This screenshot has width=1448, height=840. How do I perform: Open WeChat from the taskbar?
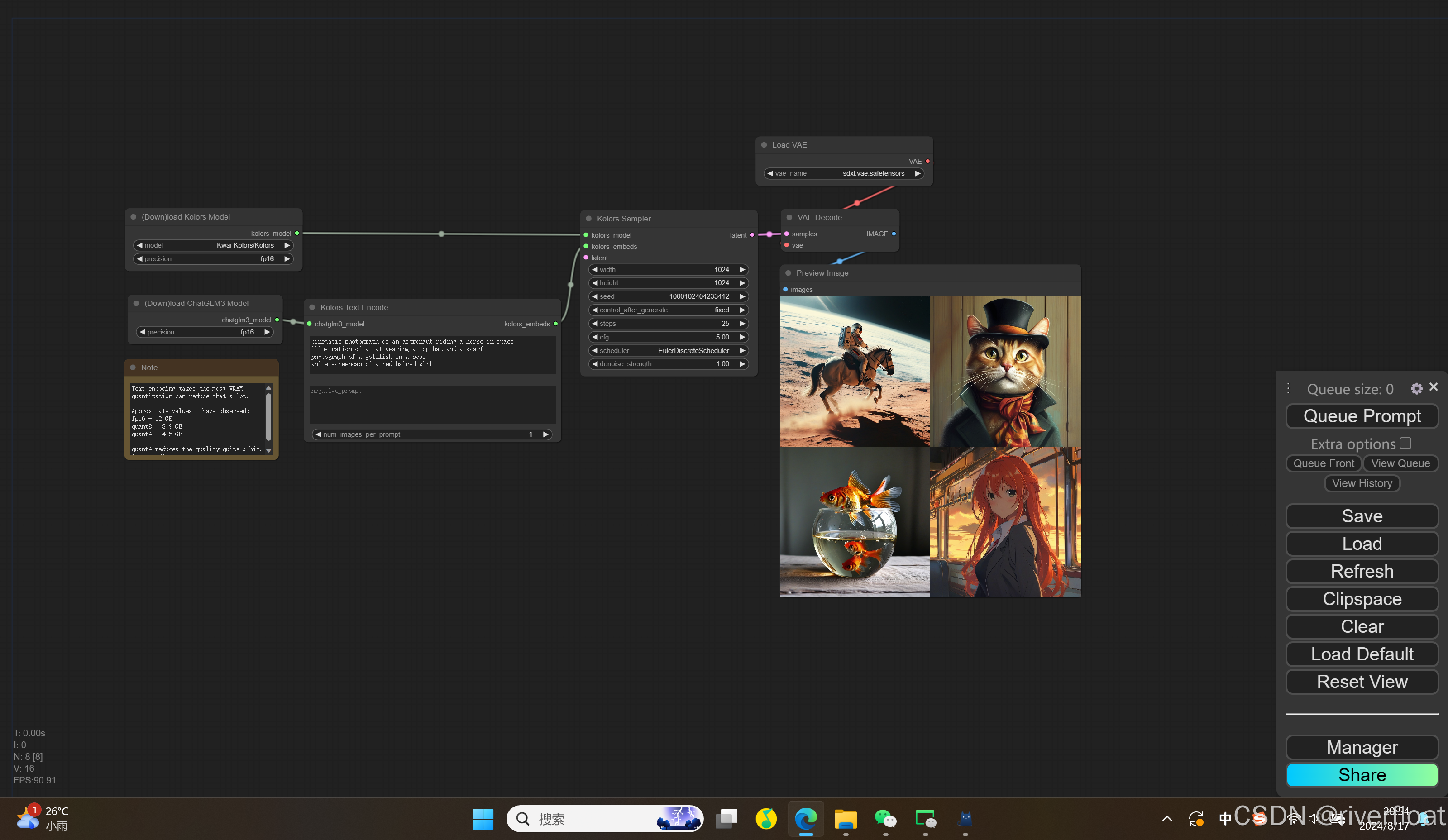pos(885,818)
